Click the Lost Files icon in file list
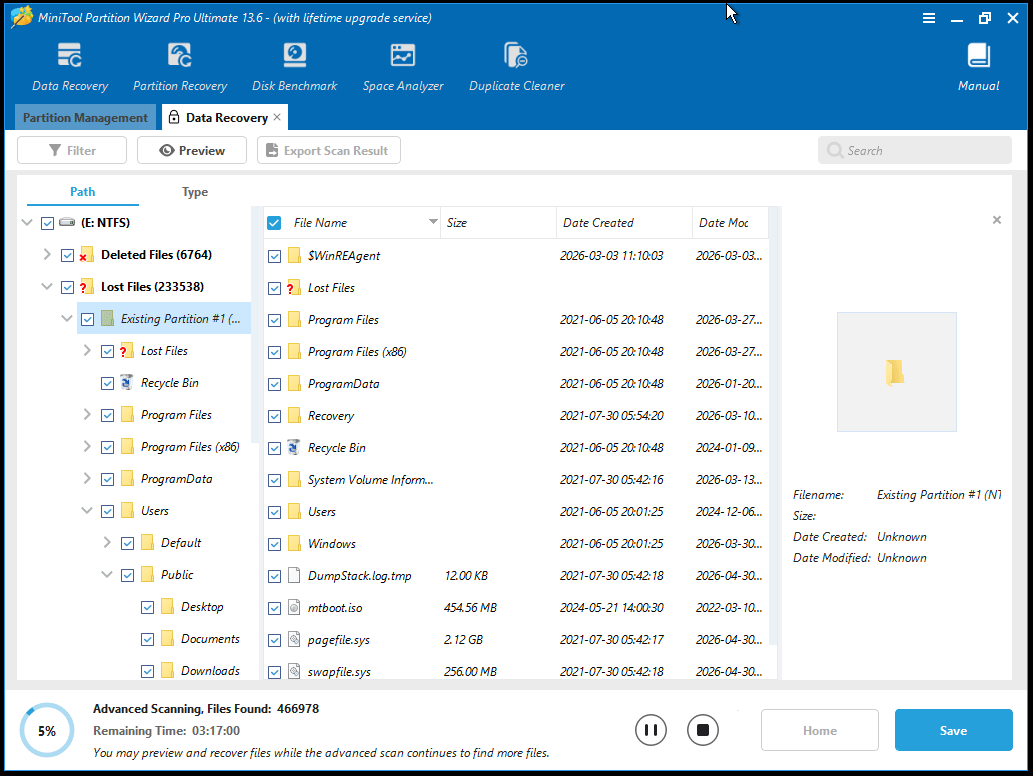 click(x=294, y=288)
